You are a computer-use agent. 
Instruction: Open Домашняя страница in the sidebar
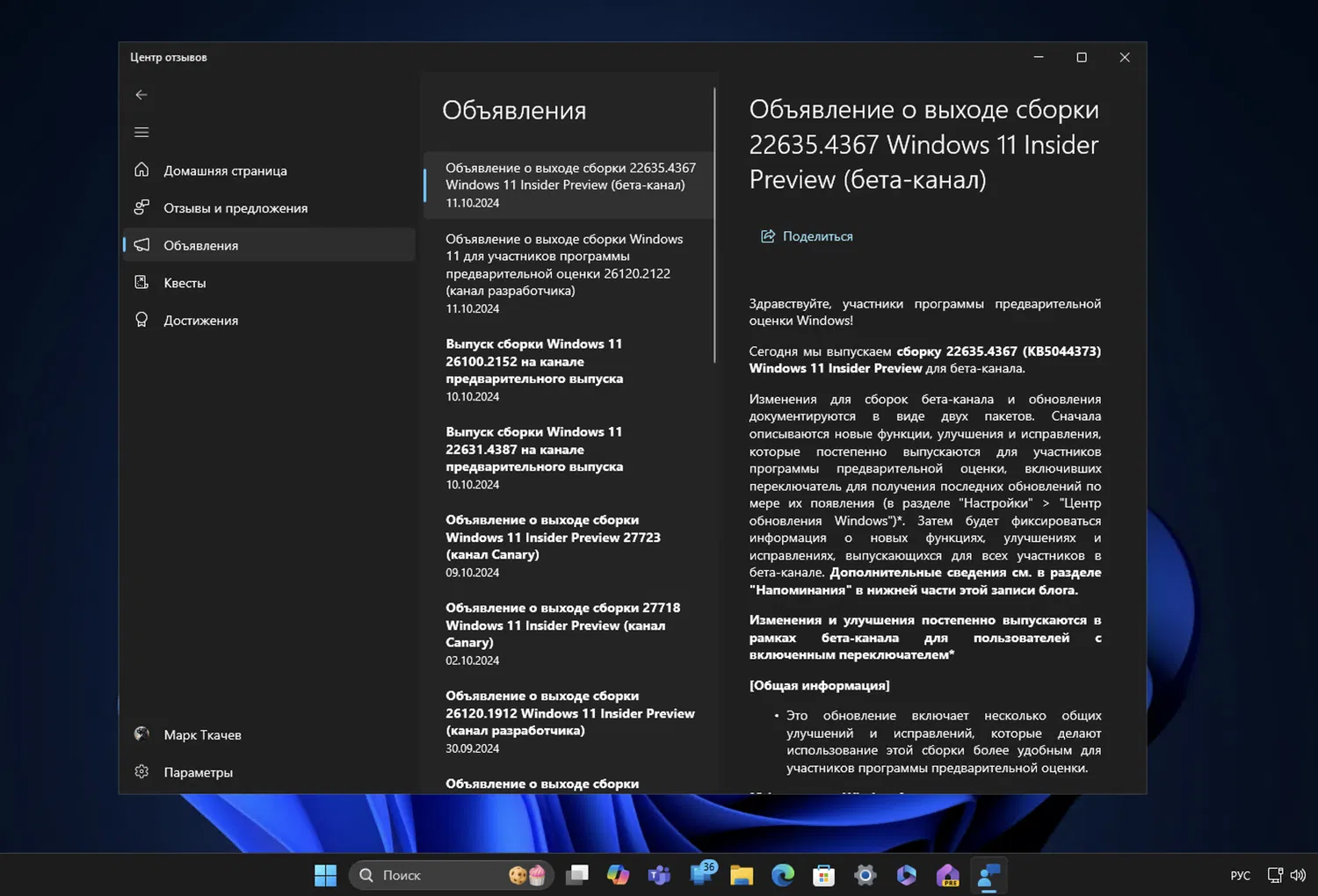pyautogui.click(x=269, y=170)
